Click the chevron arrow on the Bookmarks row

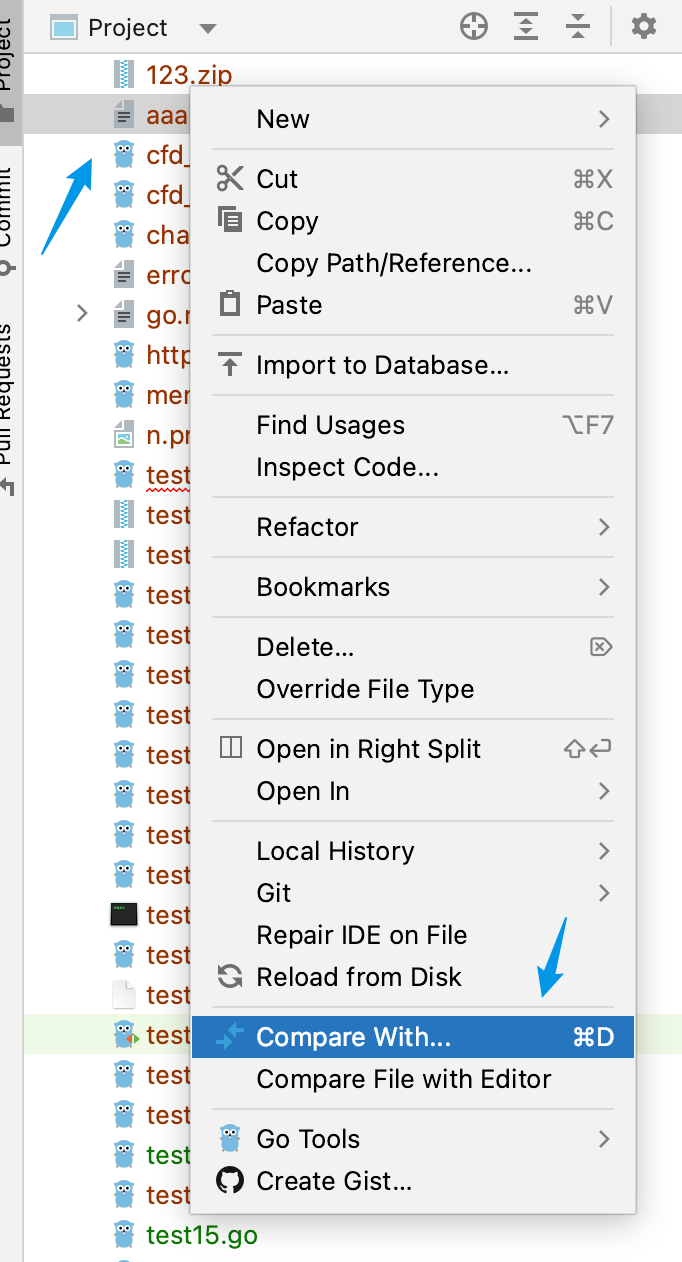tap(604, 587)
